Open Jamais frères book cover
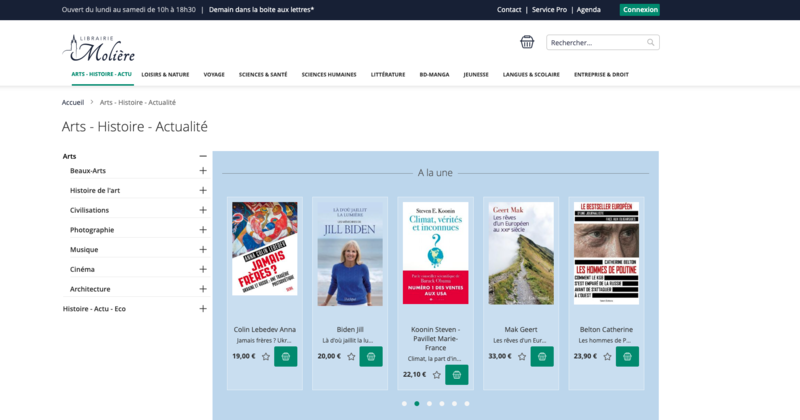Image resolution: width=800 pixels, height=420 pixels. (265, 249)
